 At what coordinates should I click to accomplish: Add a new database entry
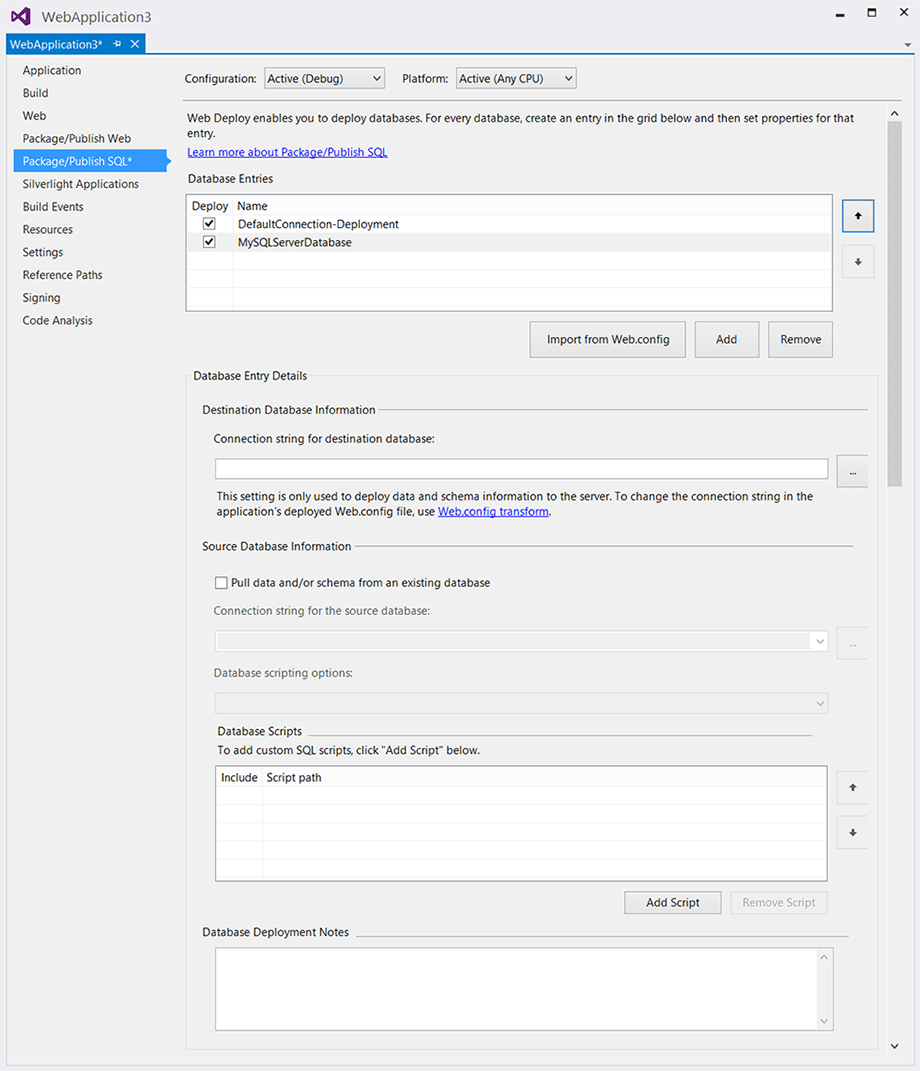[727, 339]
